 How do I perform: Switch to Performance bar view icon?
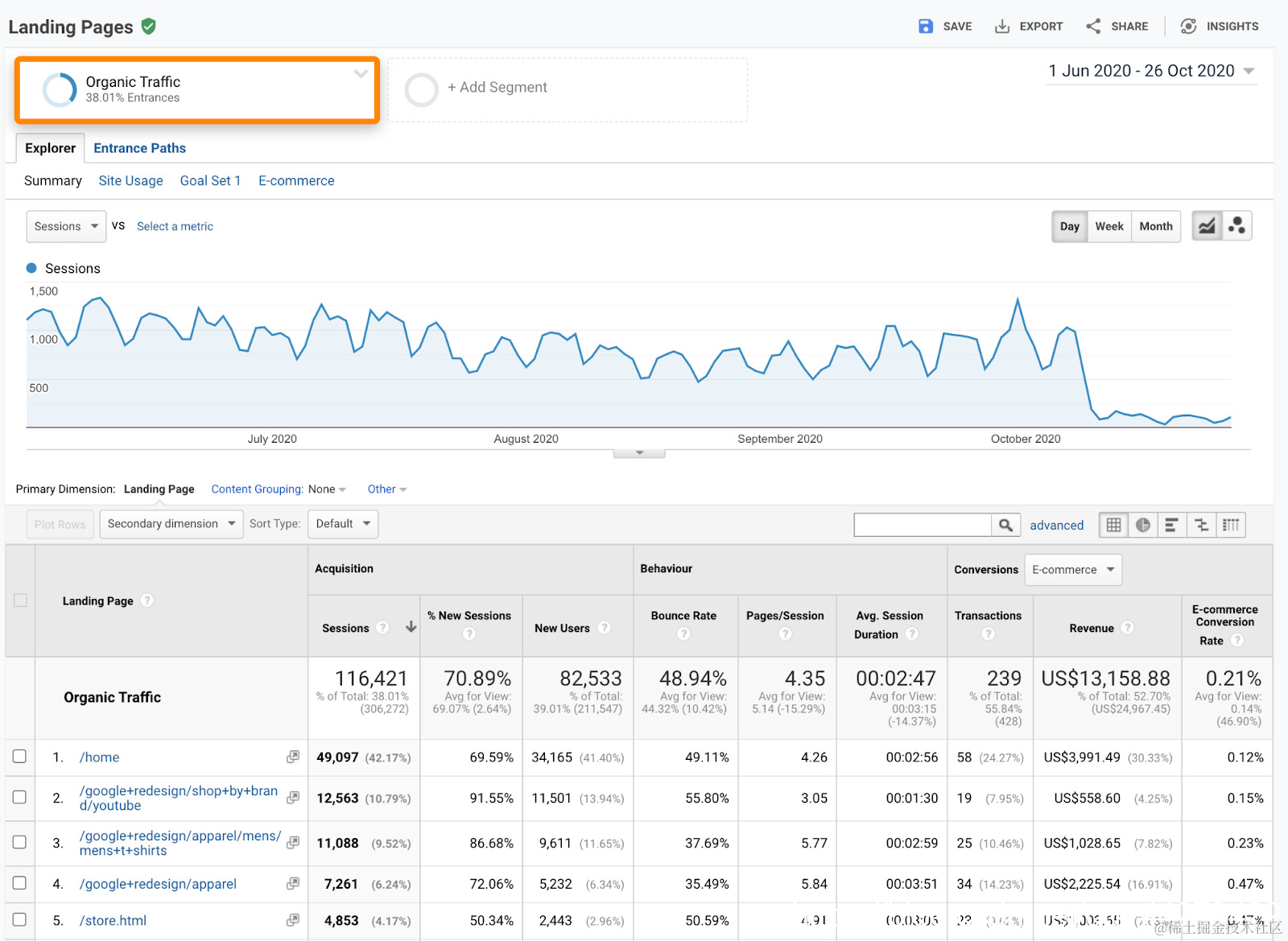point(1172,525)
